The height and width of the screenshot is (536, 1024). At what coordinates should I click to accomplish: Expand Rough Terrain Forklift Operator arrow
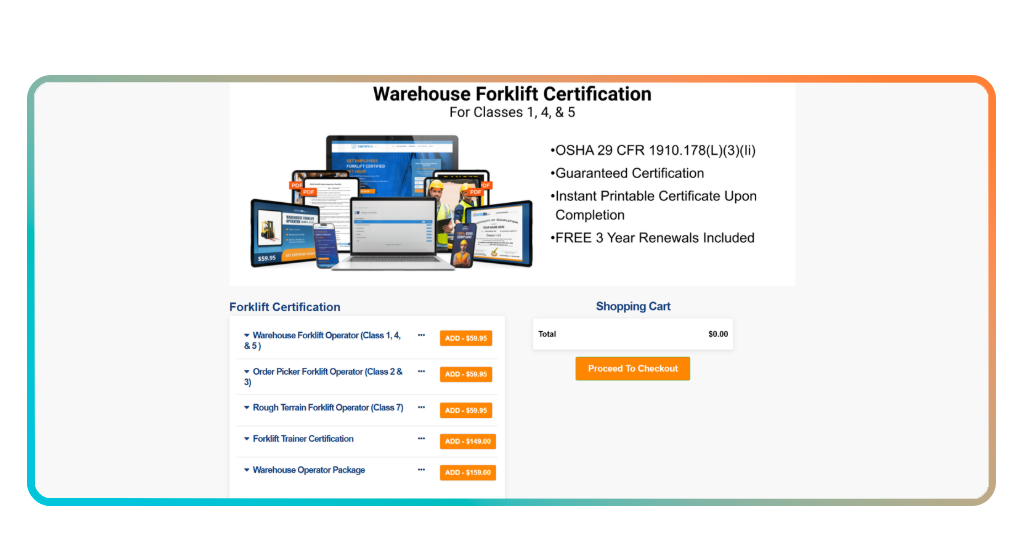pyautogui.click(x=247, y=407)
